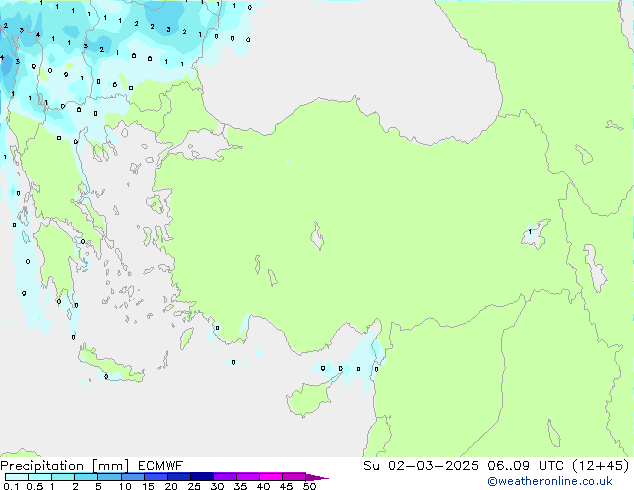
Task: Click the 10–15 mm legend swatch
Action: pyautogui.click(x=132, y=477)
